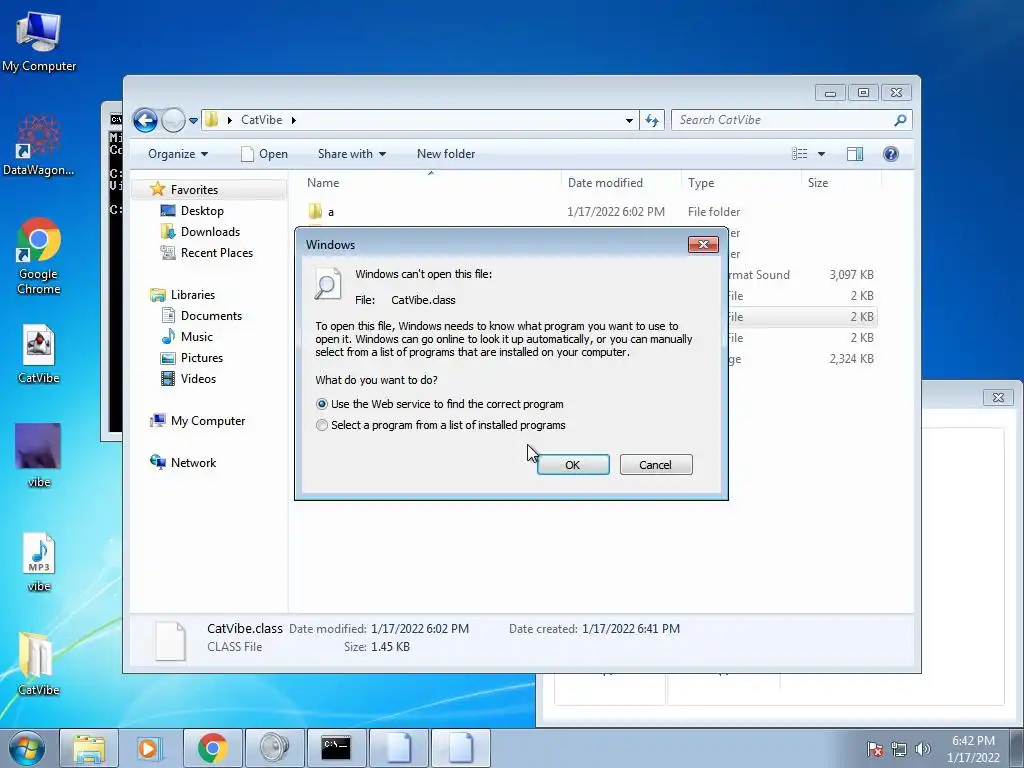This screenshot has height=768, width=1024.
Task: Open Action Center flag tray icon
Action: 875,749
